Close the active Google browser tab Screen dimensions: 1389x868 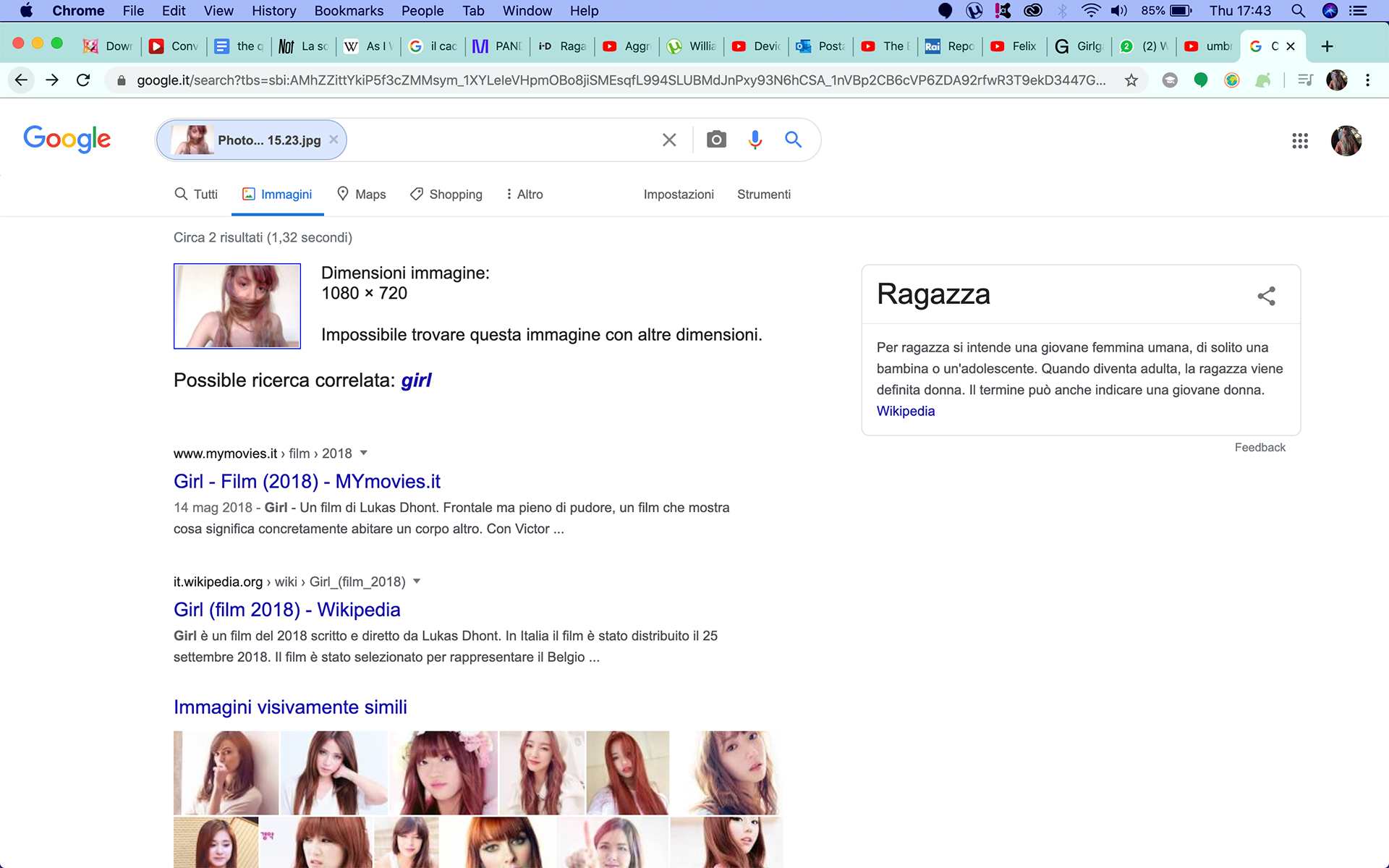click(x=1291, y=46)
